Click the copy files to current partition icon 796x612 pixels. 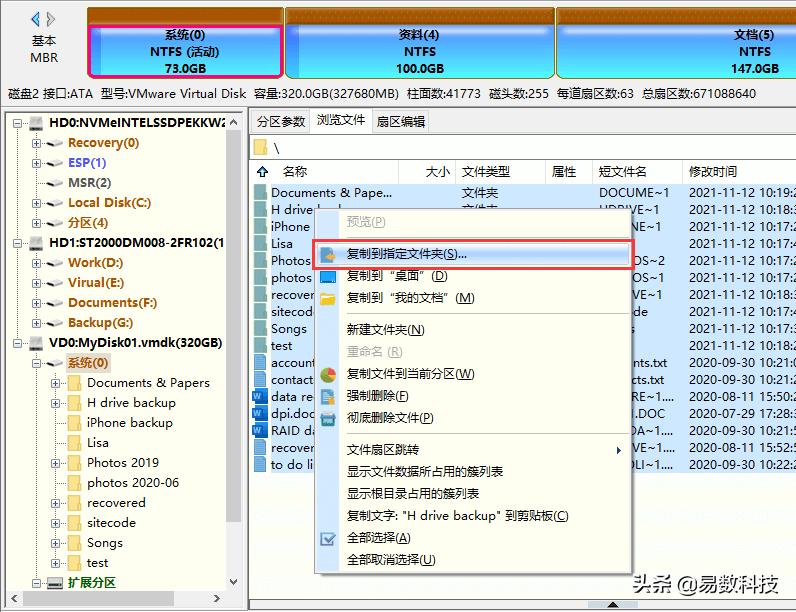point(328,375)
